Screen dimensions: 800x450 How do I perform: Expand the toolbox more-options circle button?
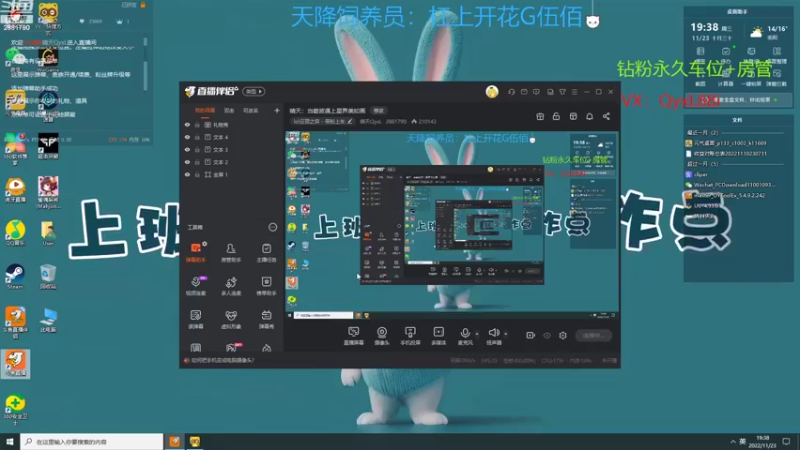tap(273, 227)
